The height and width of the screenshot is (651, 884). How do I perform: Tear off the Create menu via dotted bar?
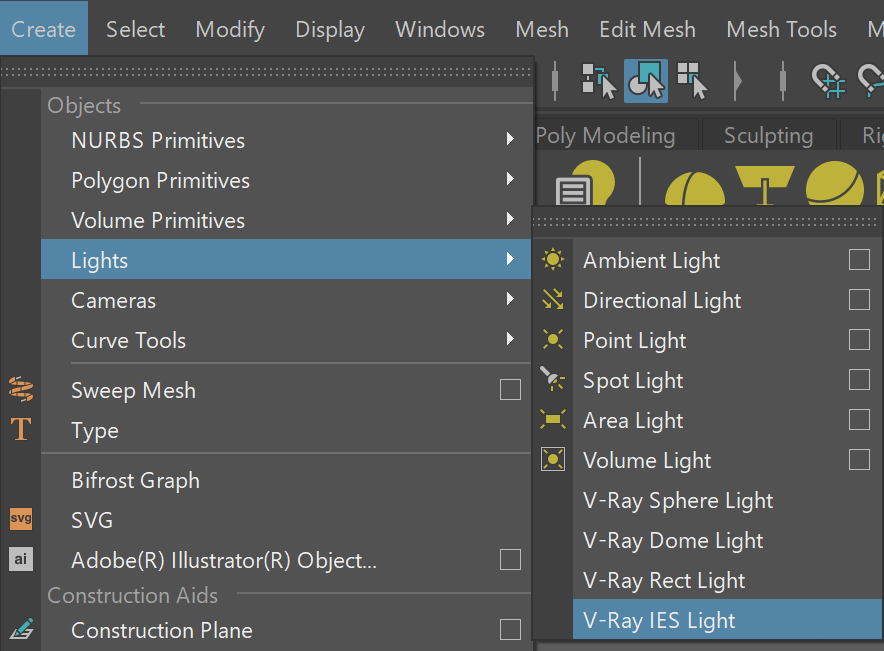click(x=266, y=72)
